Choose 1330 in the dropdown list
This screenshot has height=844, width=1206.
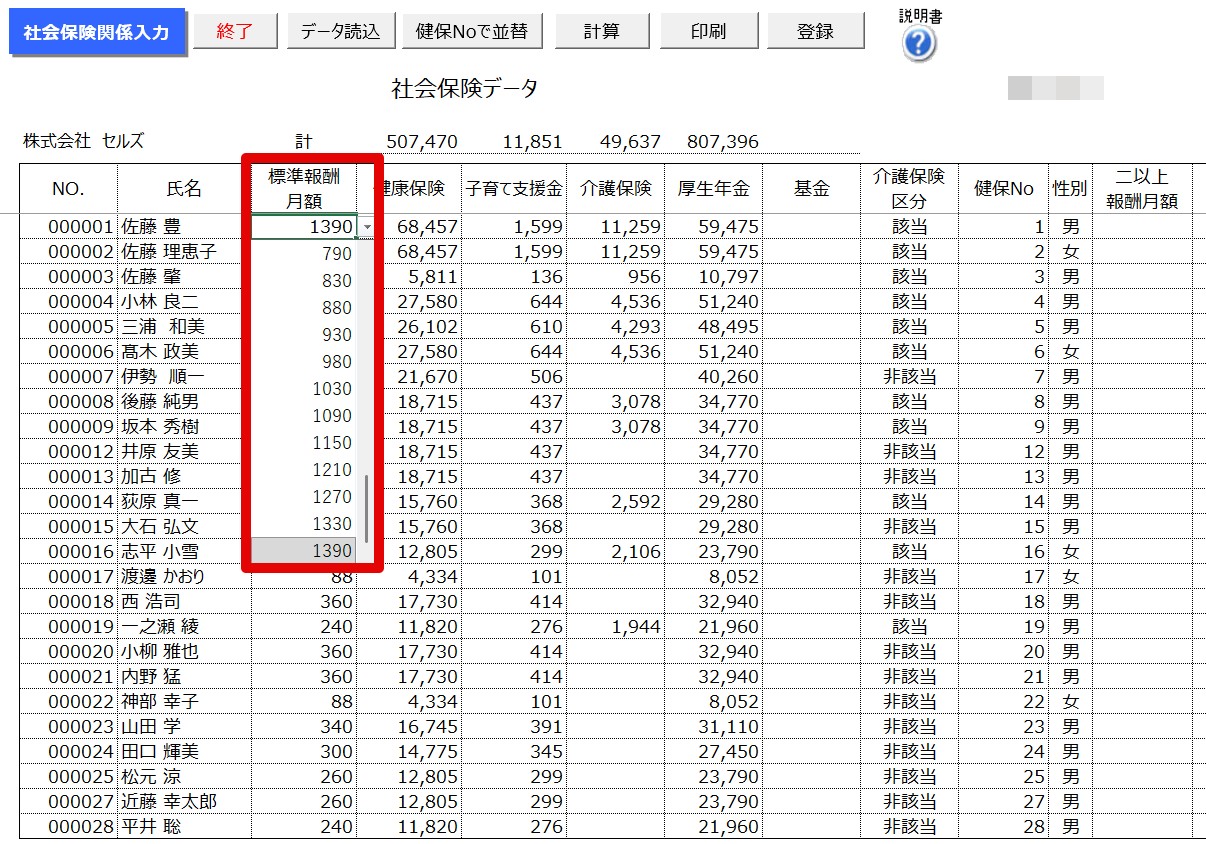coord(303,524)
